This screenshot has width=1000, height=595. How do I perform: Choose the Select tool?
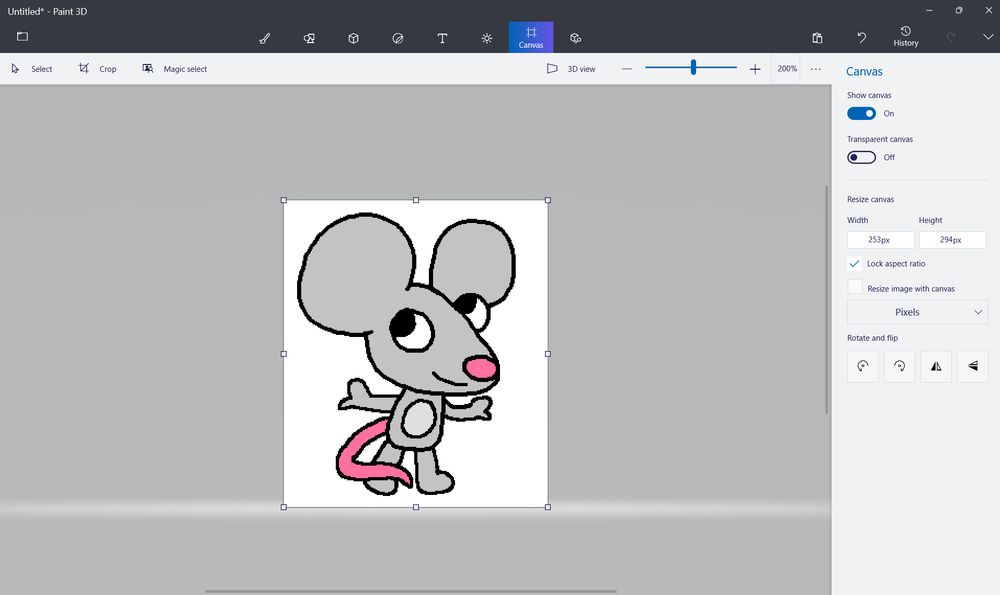pyautogui.click(x=32, y=69)
